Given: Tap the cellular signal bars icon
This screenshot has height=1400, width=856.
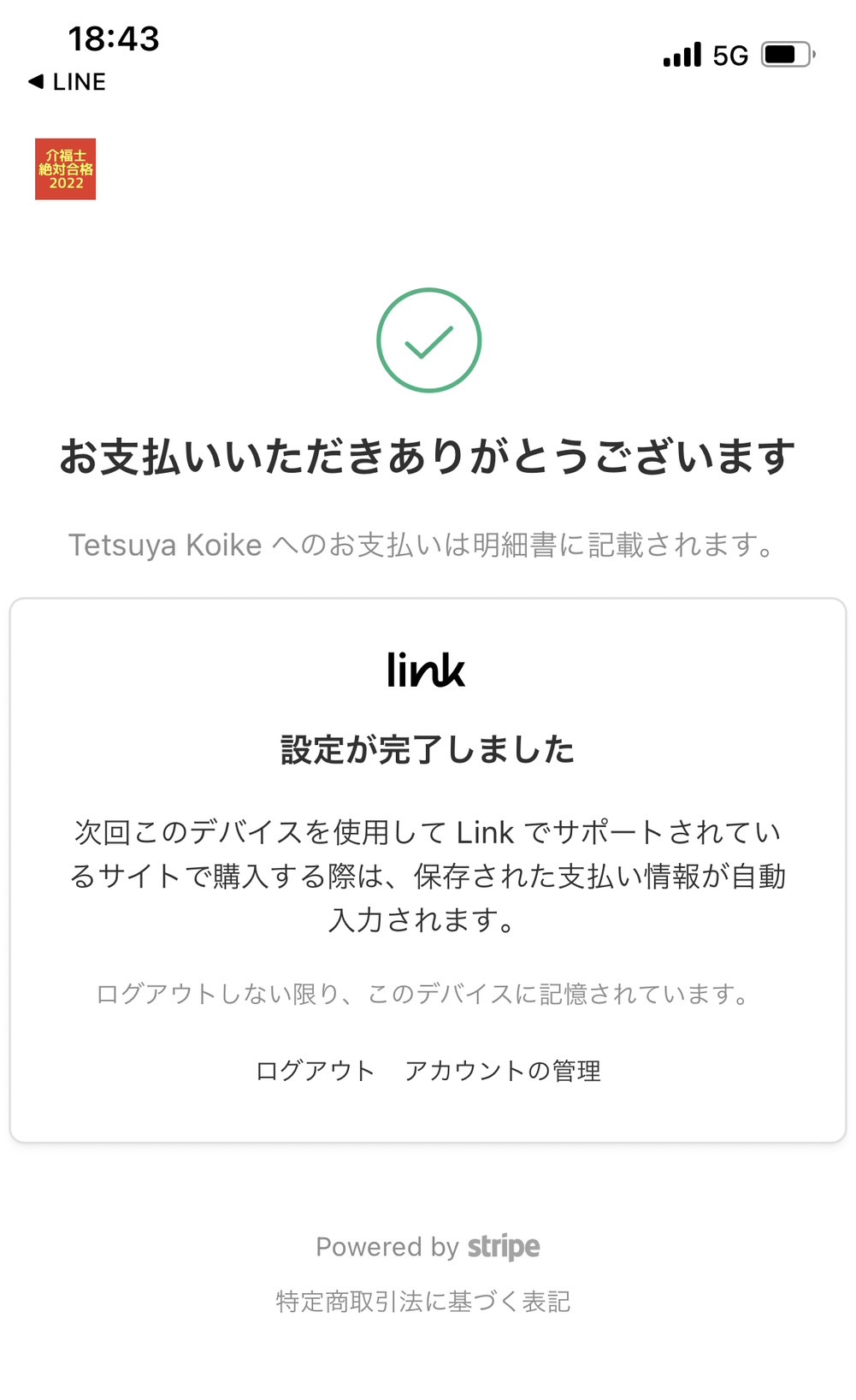Looking at the screenshot, I should click(682, 55).
